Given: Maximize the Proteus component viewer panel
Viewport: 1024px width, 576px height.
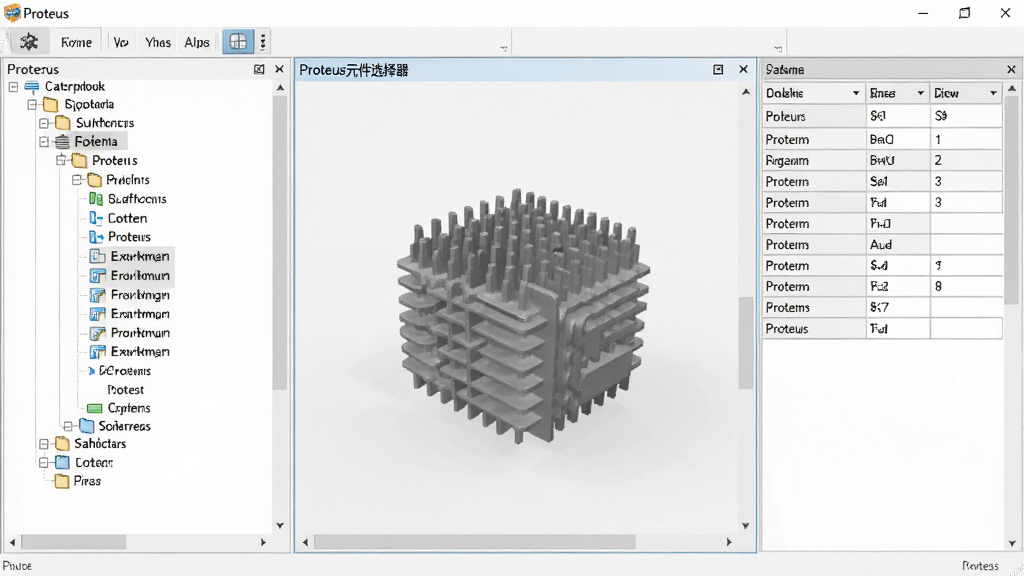Looking at the screenshot, I should (718, 69).
